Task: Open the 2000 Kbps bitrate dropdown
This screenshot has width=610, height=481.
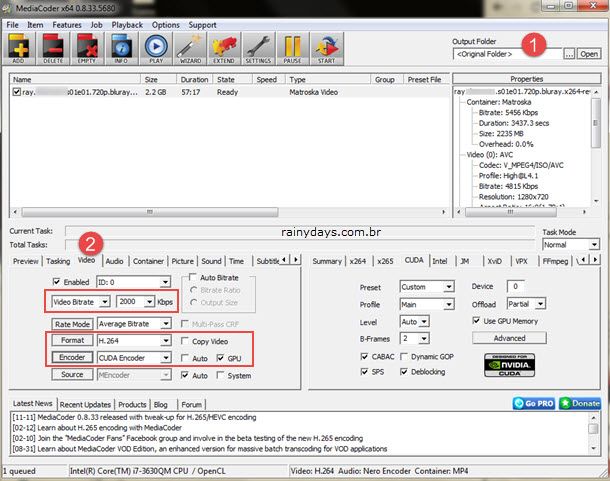Action: [136, 302]
